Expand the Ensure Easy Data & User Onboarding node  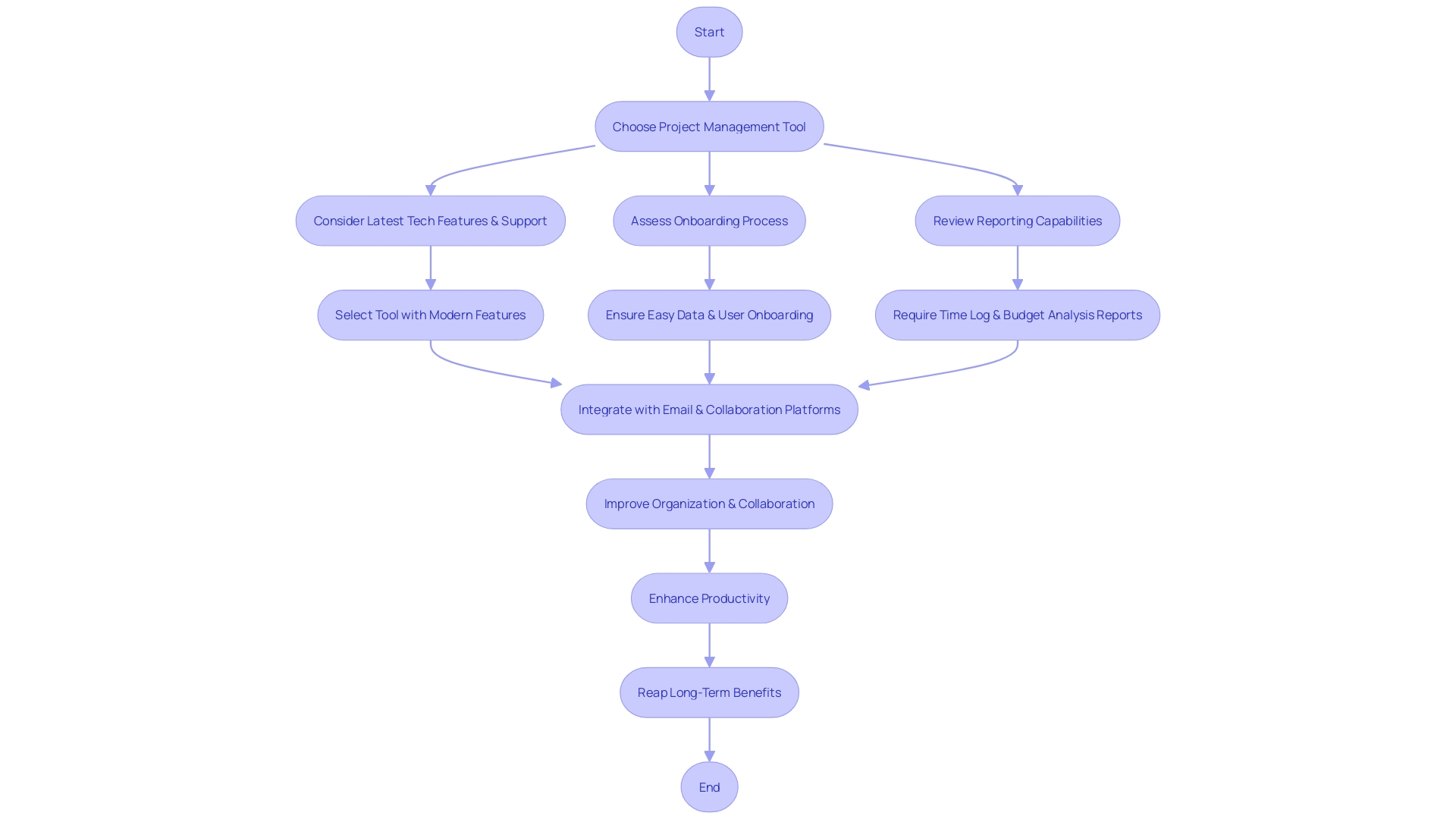(709, 315)
